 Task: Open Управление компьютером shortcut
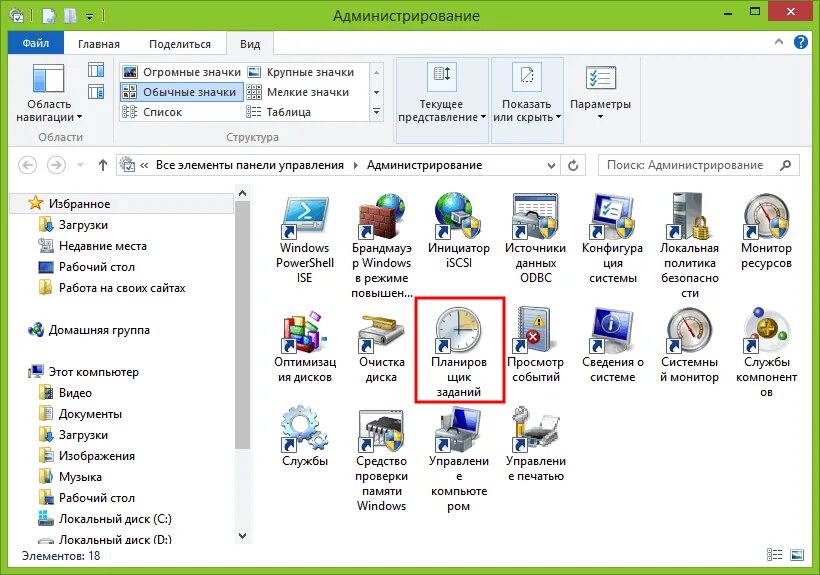tap(458, 460)
